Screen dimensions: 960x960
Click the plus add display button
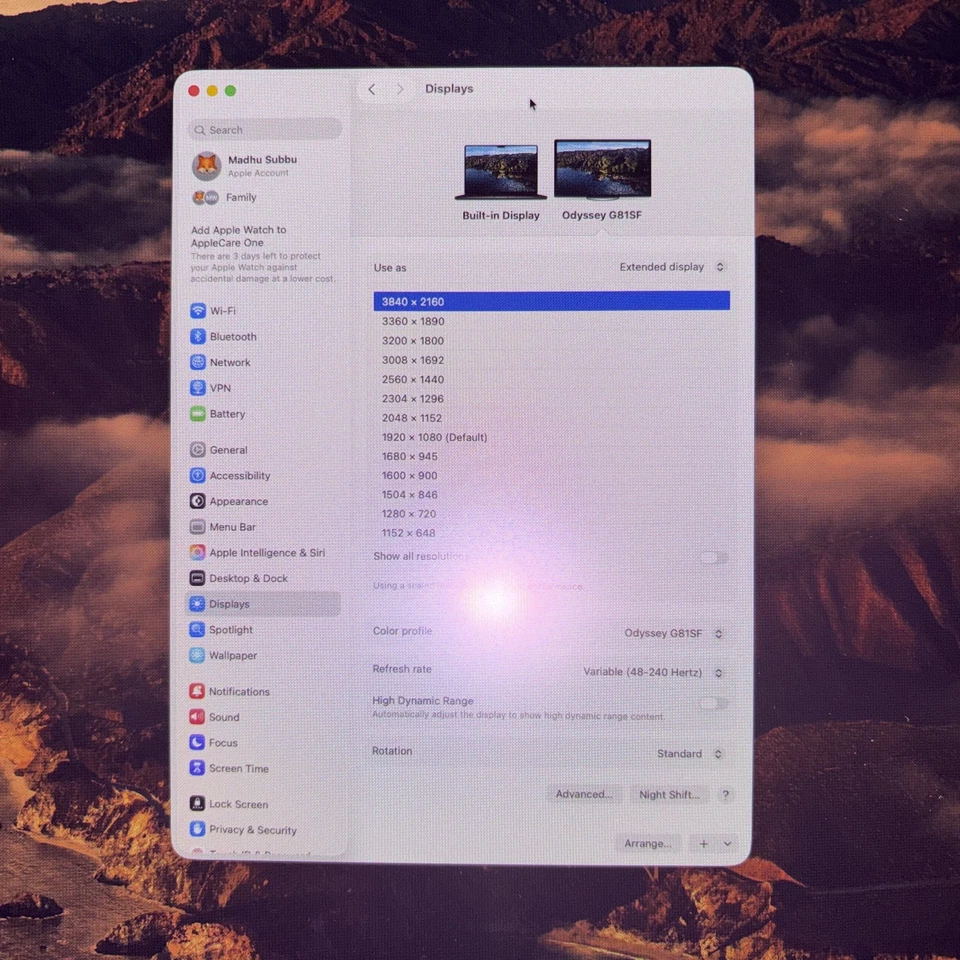703,844
